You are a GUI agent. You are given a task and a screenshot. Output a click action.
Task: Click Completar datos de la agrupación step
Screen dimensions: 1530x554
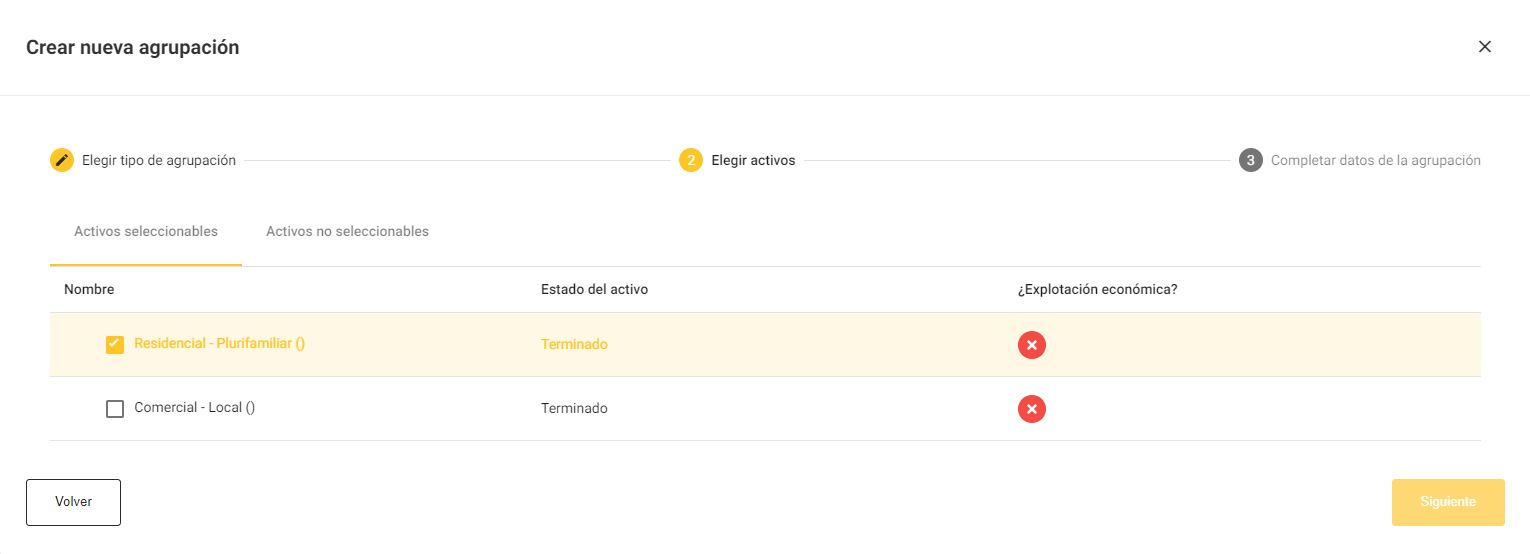point(1376,160)
